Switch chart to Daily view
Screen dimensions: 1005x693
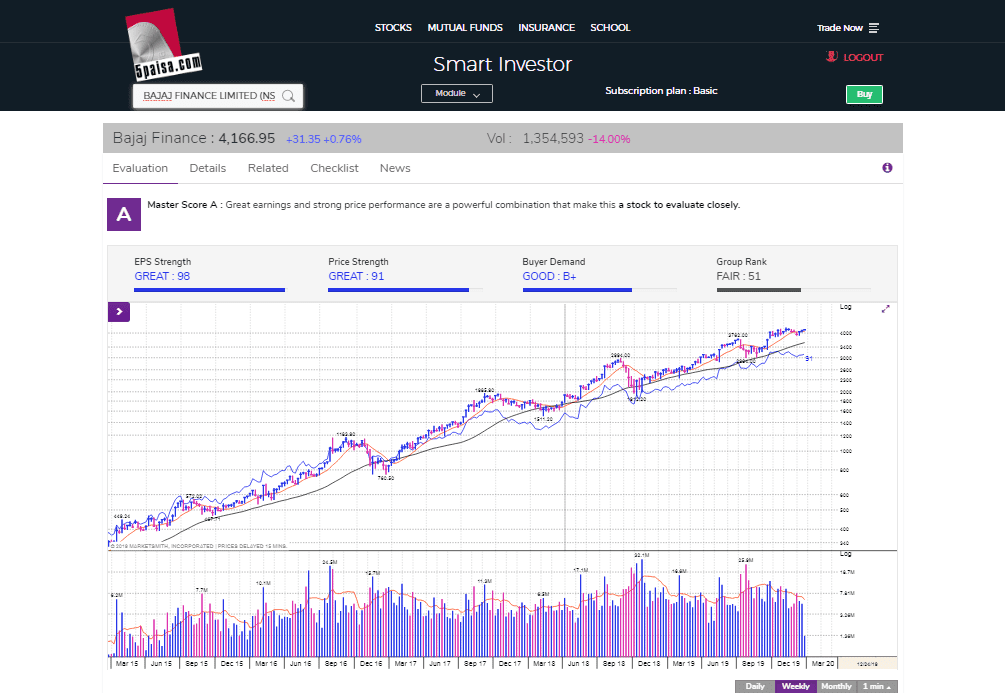(754, 686)
